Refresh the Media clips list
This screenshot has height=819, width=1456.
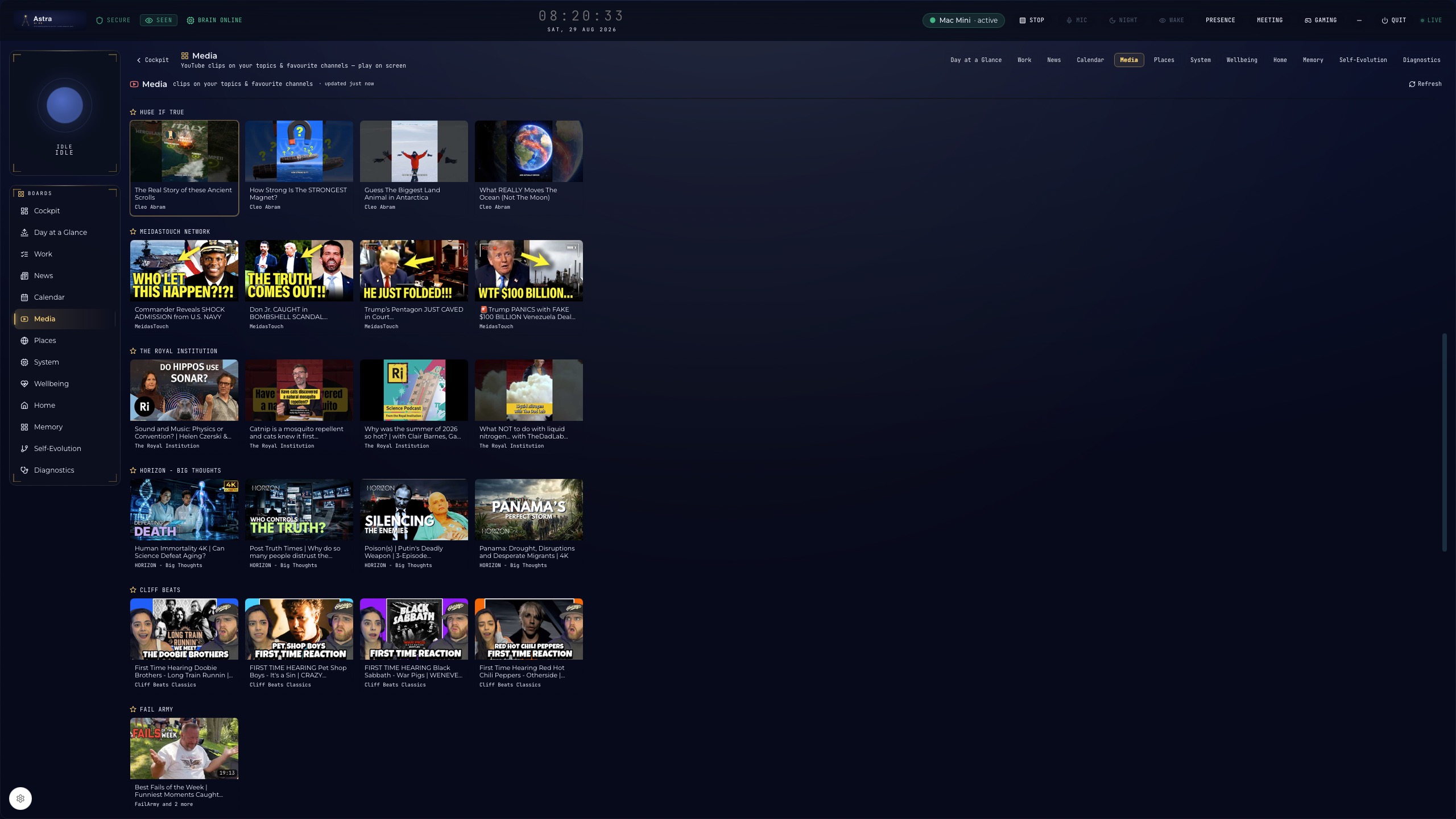tap(1425, 84)
